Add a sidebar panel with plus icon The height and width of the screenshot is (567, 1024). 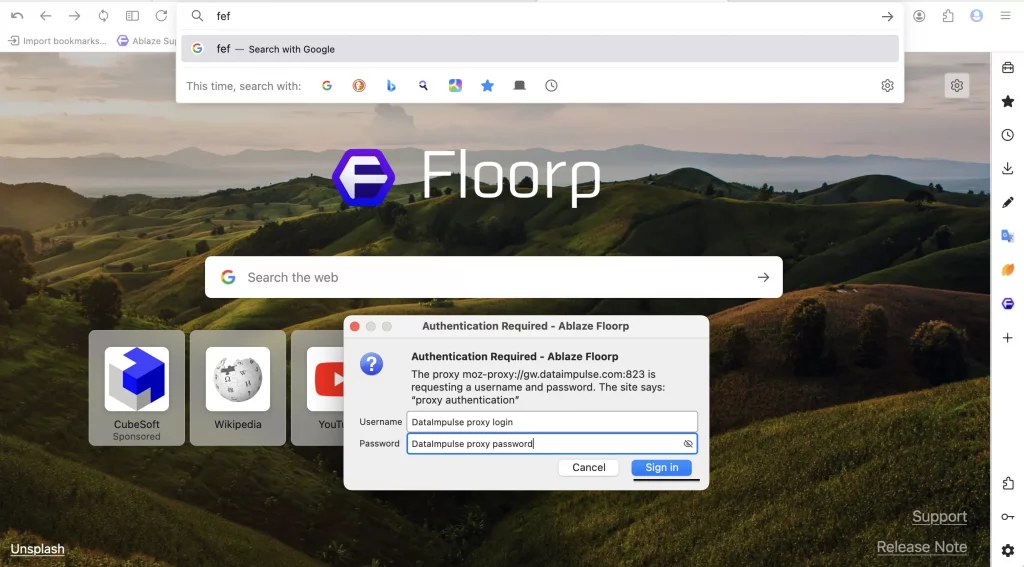[1008, 338]
